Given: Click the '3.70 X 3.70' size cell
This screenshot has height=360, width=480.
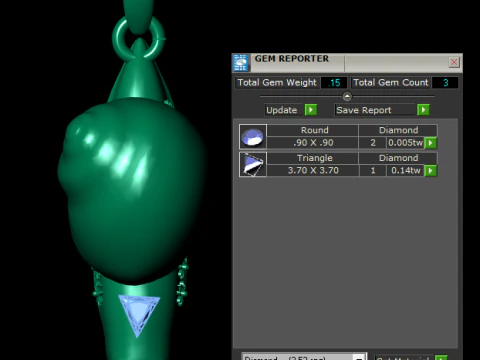Looking at the screenshot, I should [313, 171].
